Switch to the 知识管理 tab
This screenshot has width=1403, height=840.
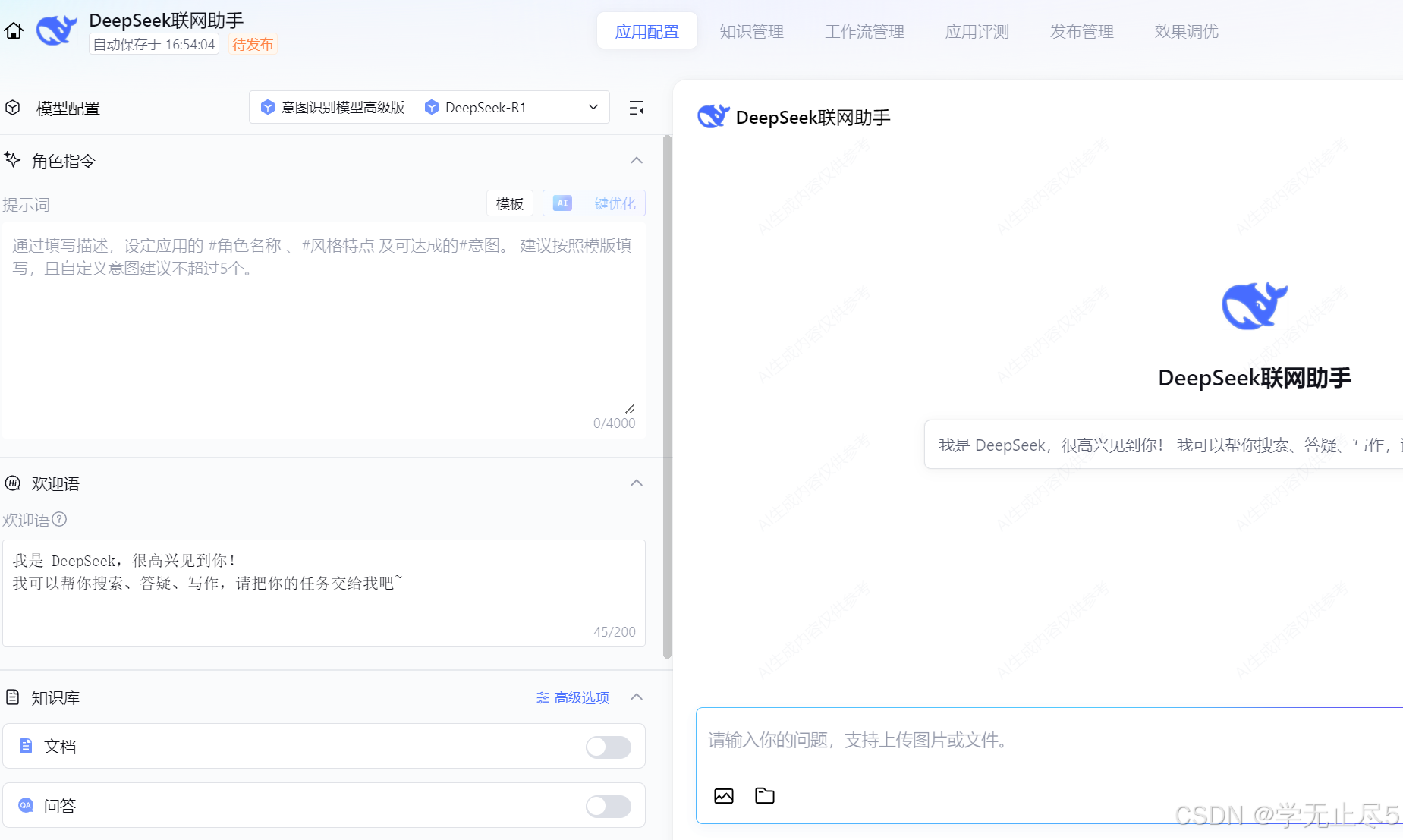[751, 32]
